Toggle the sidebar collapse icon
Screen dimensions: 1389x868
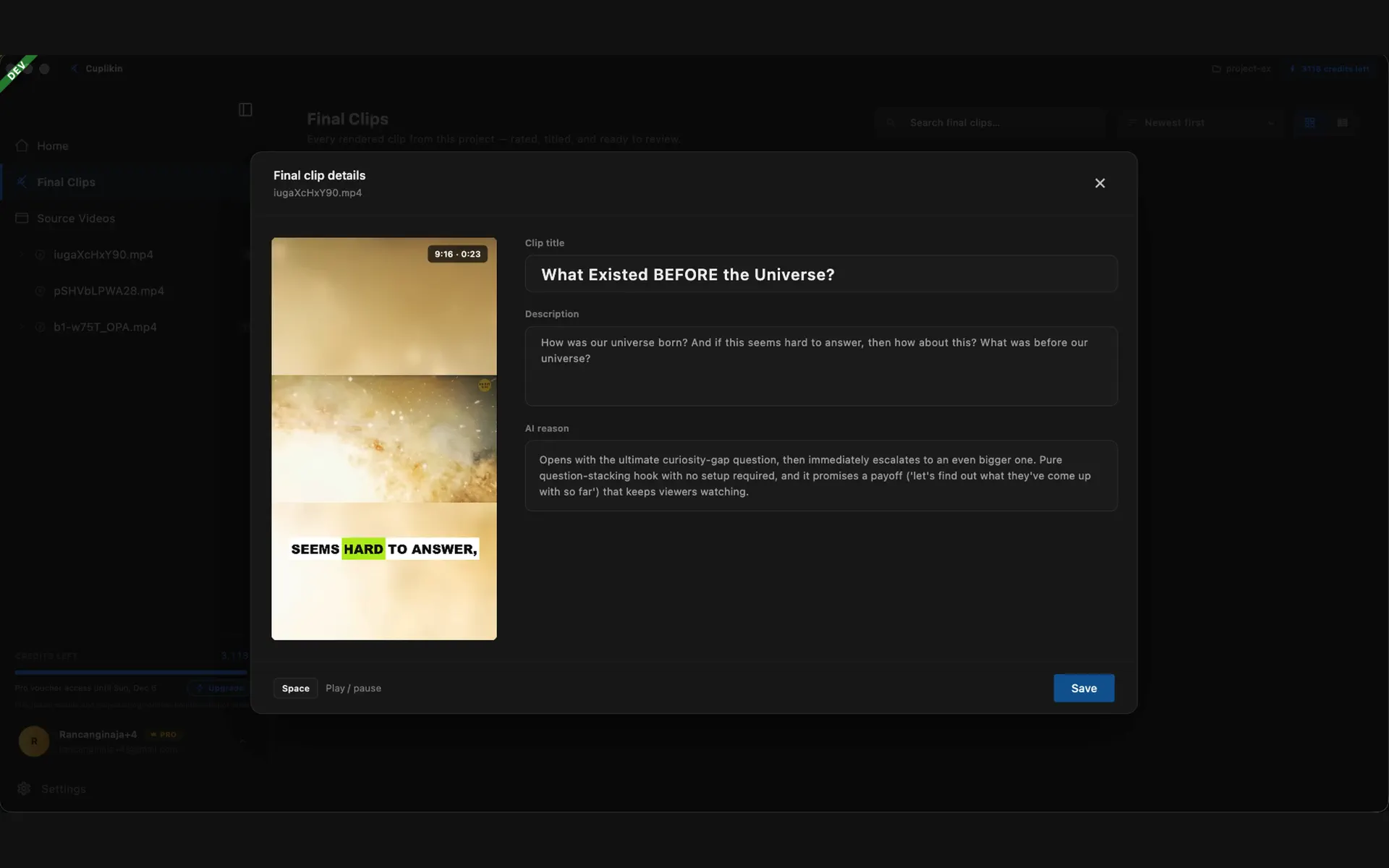coord(245,109)
